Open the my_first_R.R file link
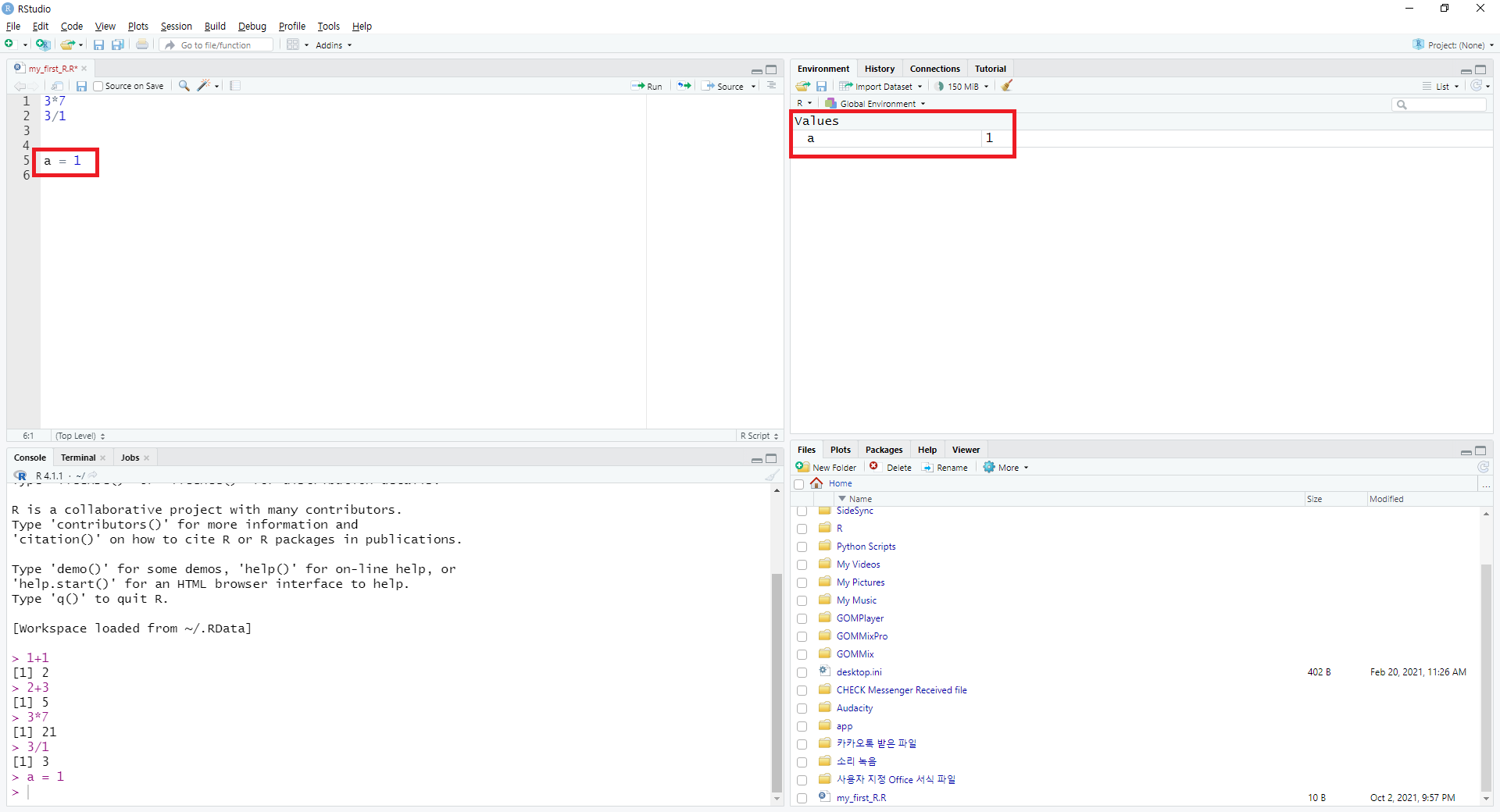Screen dimensions: 1500x812 click(861, 798)
